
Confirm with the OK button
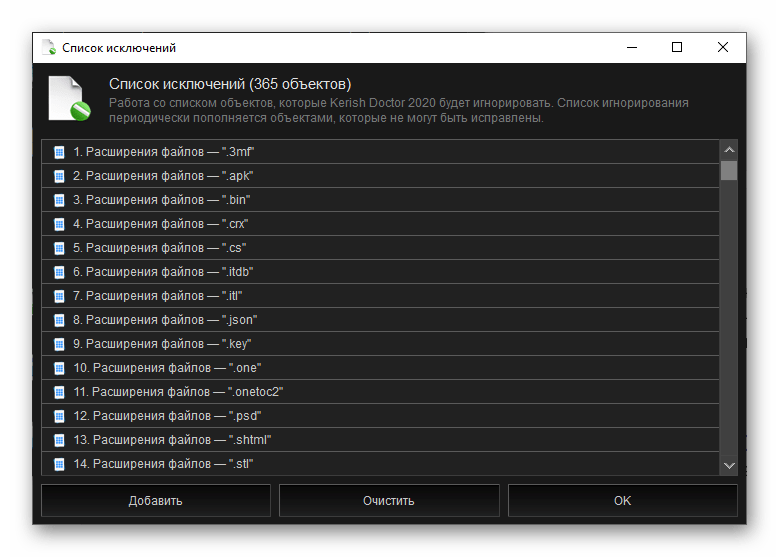click(623, 501)
